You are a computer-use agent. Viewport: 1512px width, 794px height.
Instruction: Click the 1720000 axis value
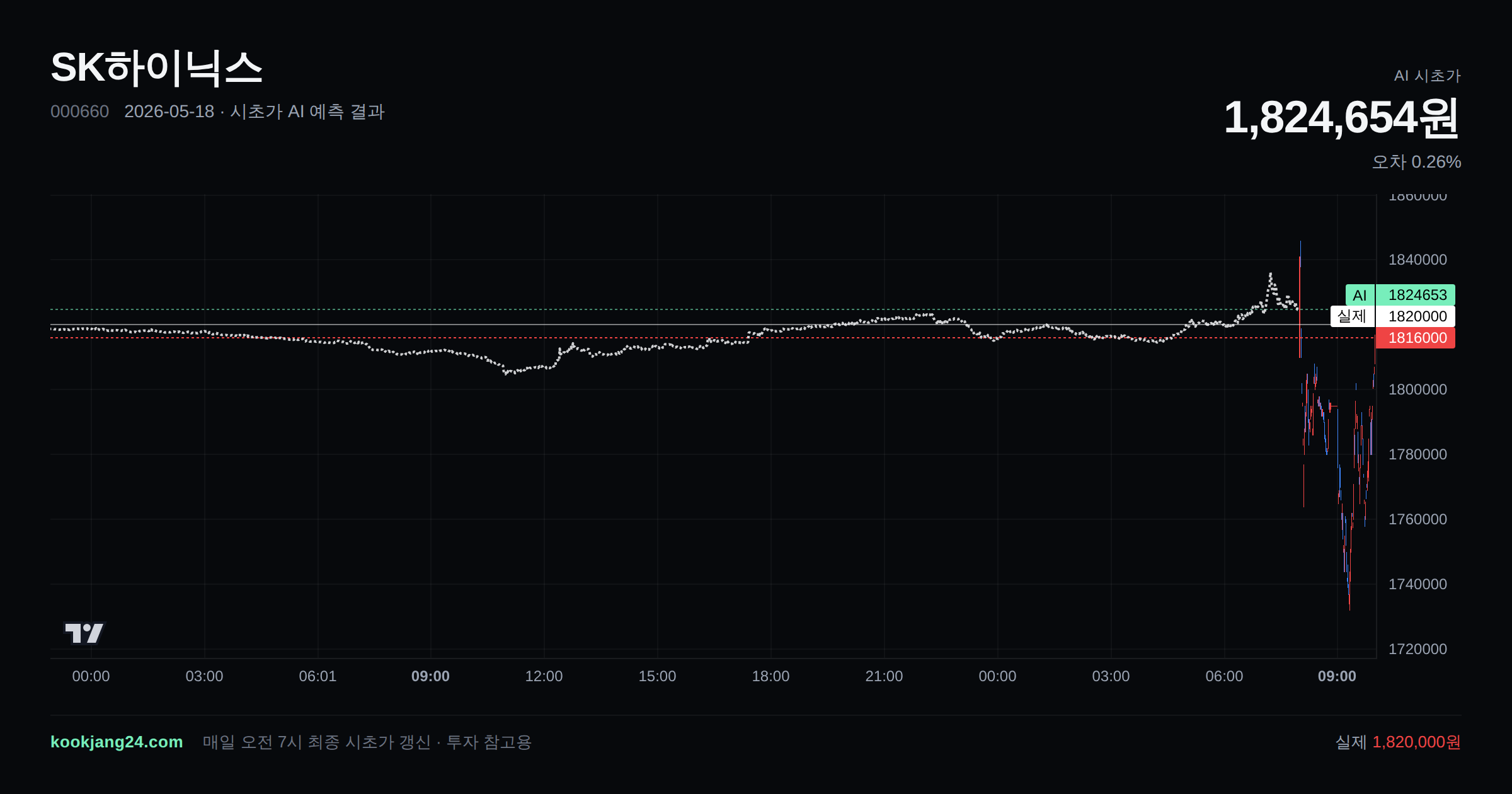1417,649
